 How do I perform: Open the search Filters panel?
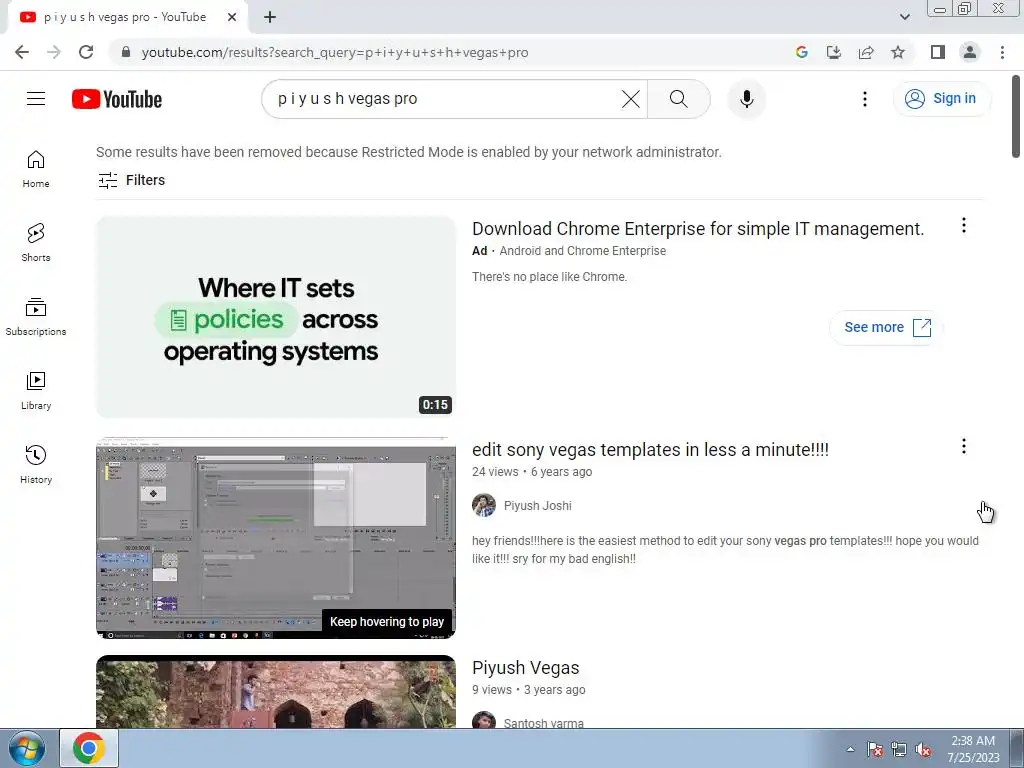tap(131, 180)
